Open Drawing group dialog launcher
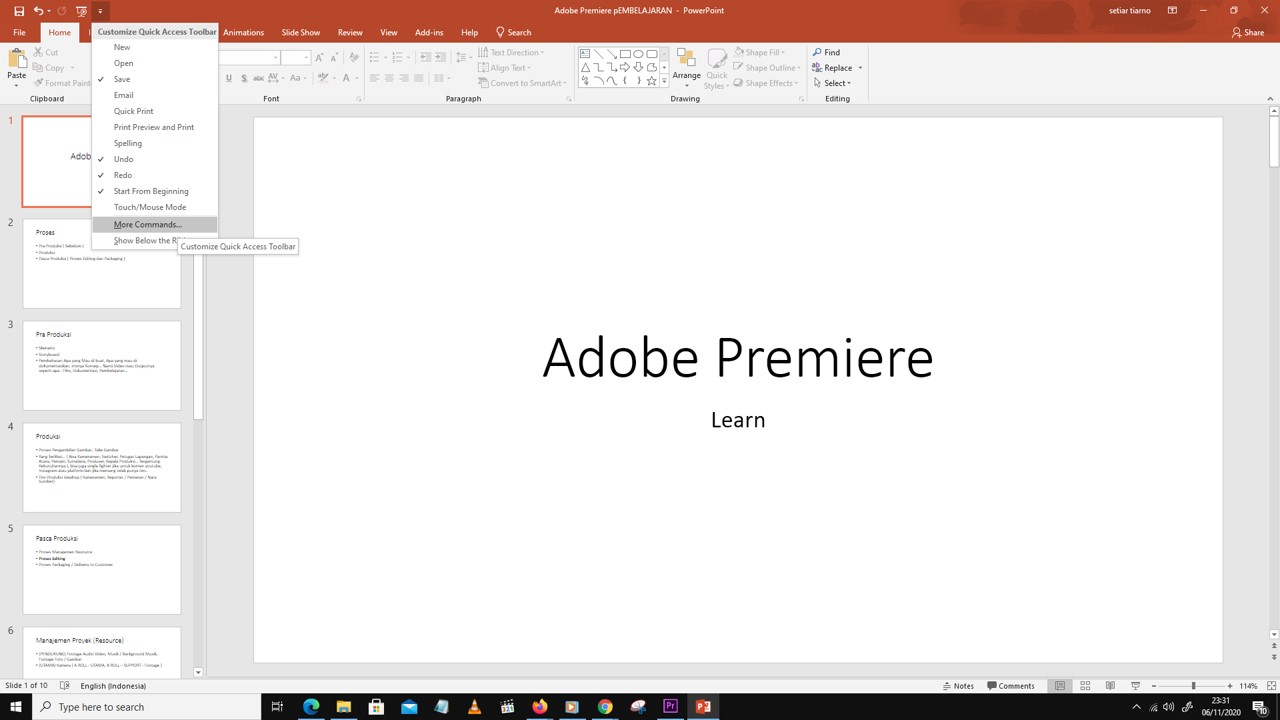 pyautogui.click(x=801, y=99)
